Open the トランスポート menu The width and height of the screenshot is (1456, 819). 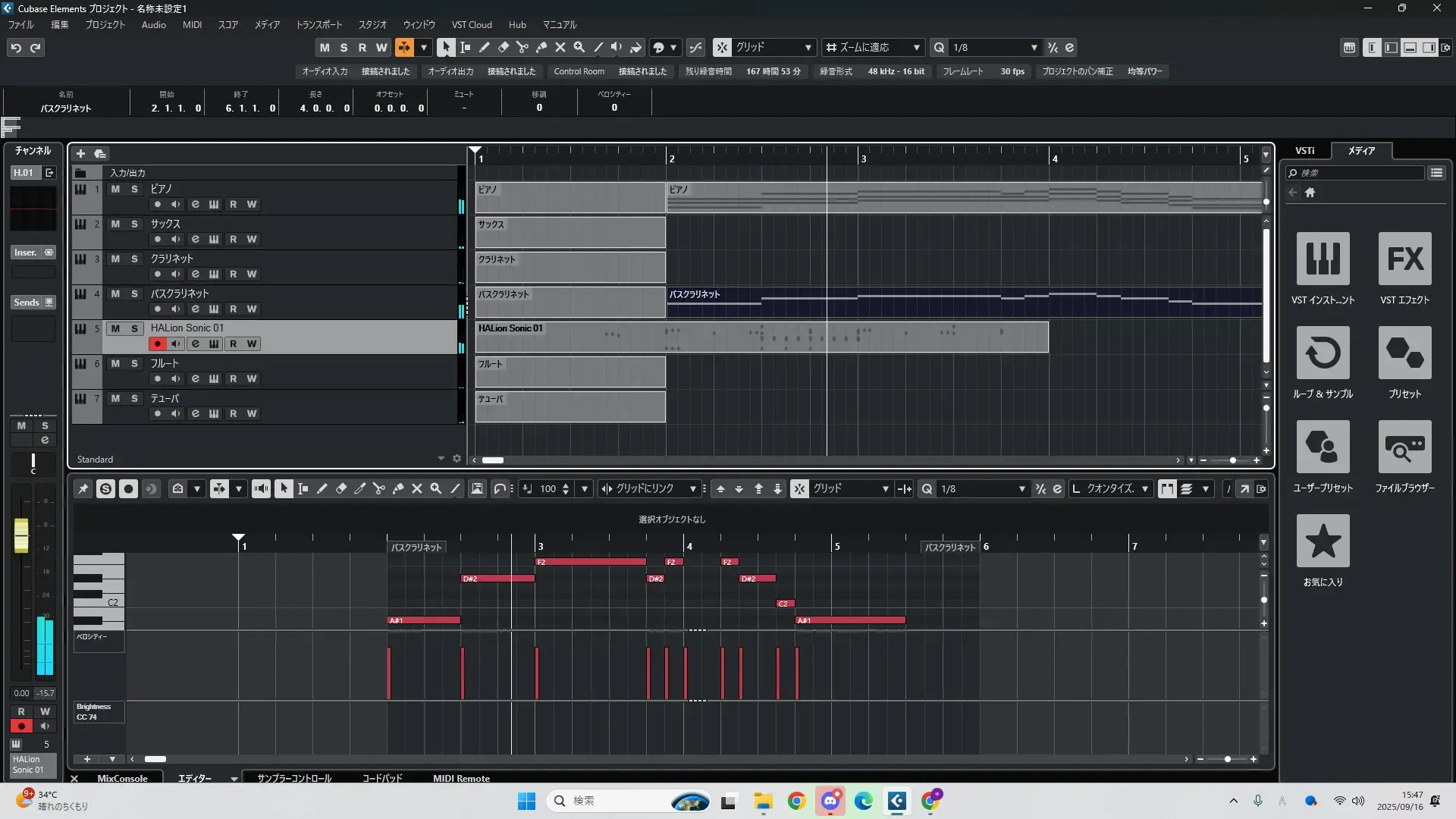coord(318,24)
